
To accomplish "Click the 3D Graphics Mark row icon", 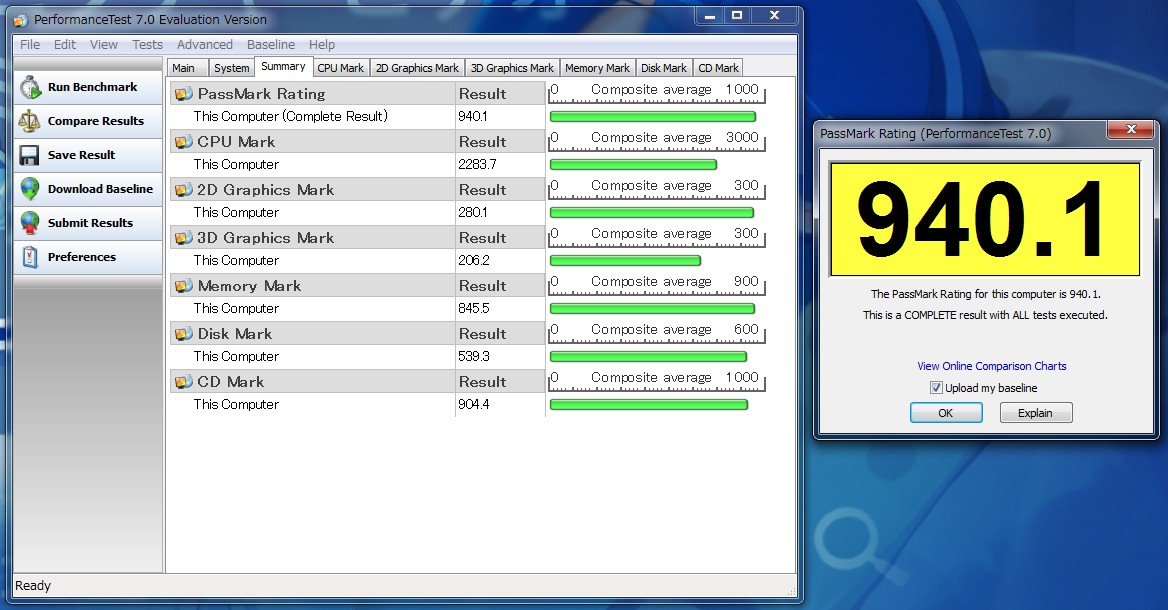I will [x=183, y=238].
